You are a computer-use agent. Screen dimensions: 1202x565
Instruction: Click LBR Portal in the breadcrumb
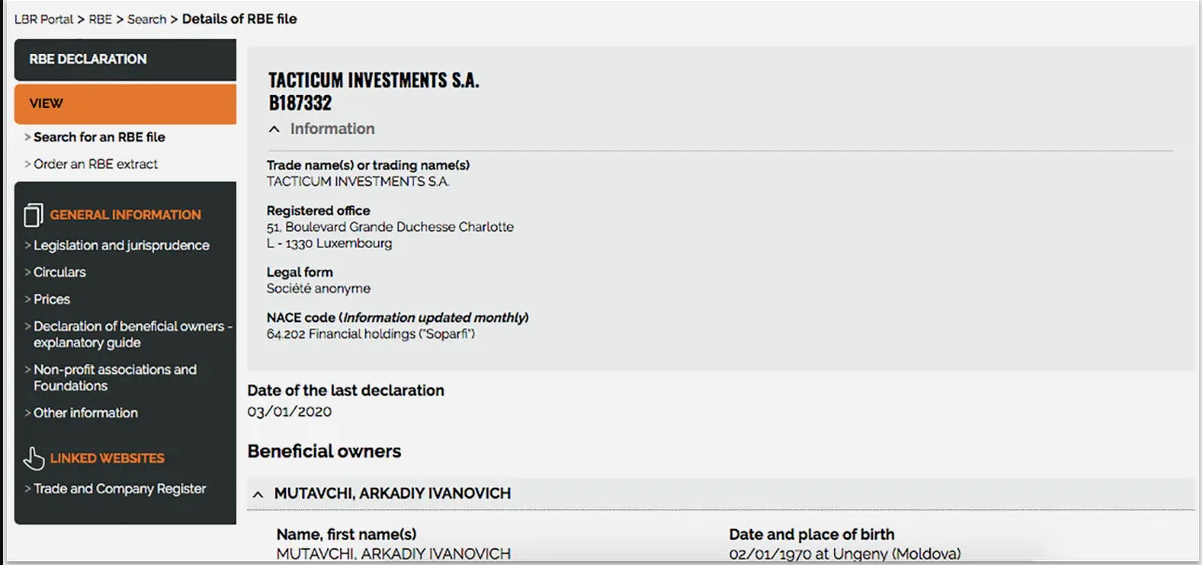44,19
